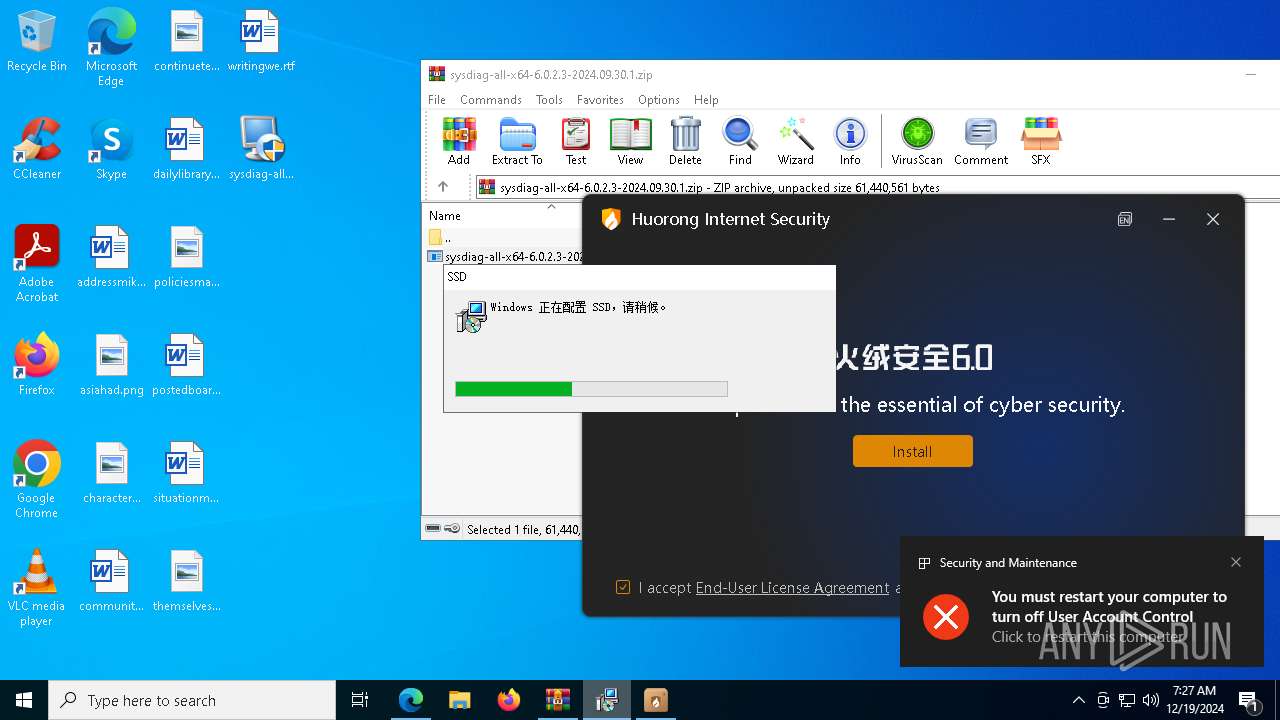
Task: Launch the WinRAR Wizard
Action: pos(796,141)
